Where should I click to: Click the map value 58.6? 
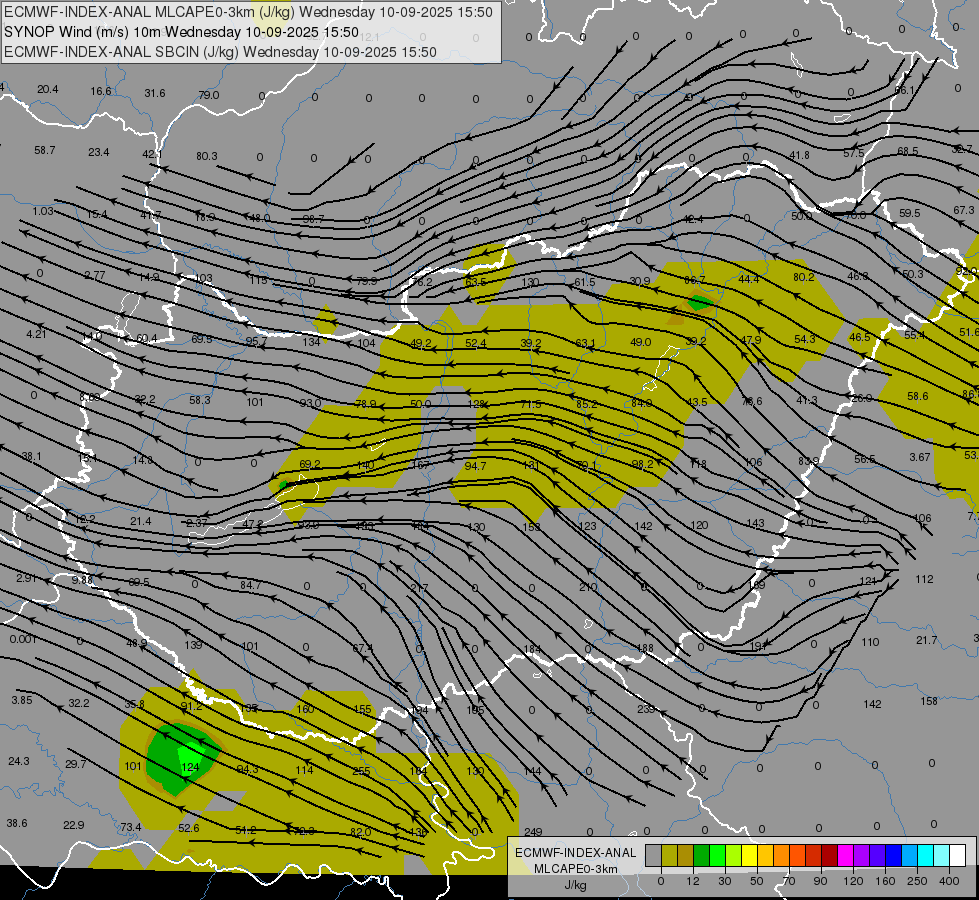(x=918, y=396)
